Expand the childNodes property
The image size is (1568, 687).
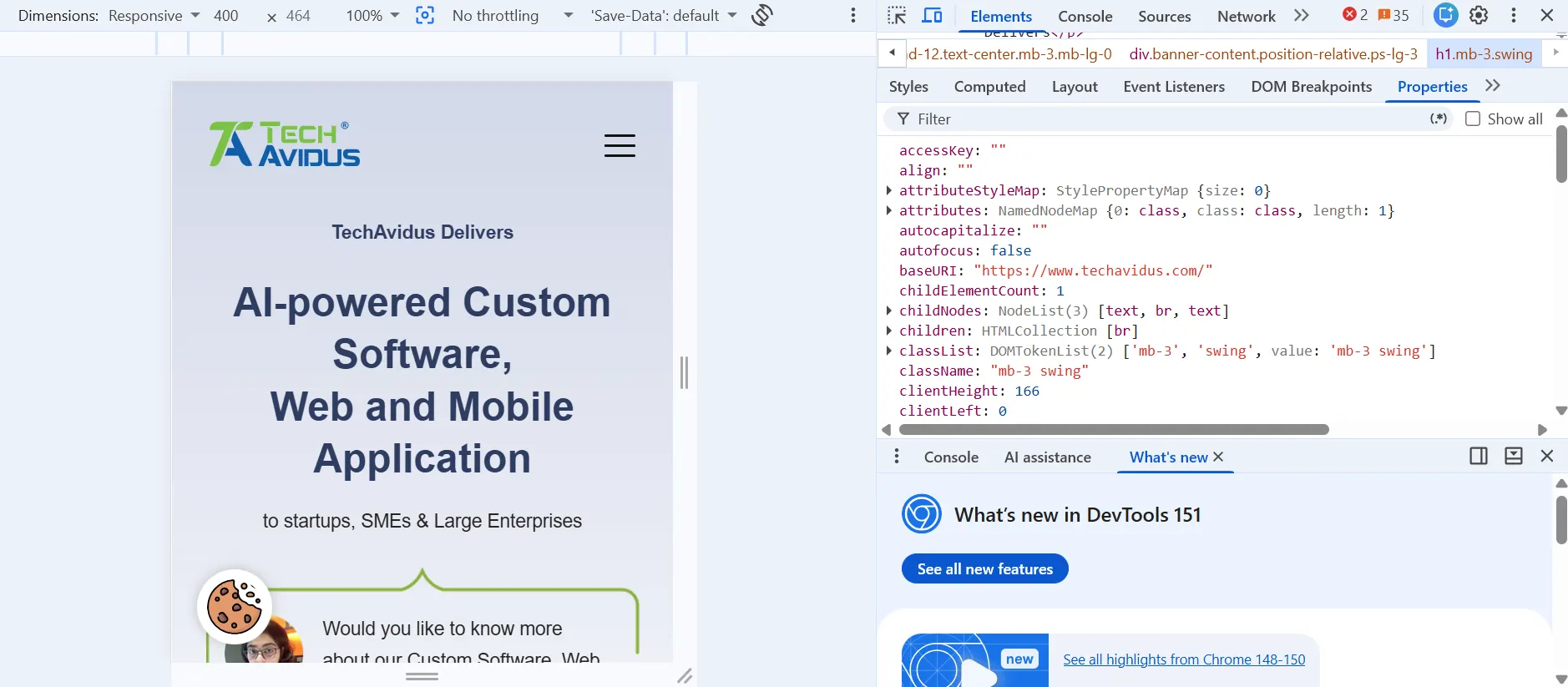click(889, 311)
